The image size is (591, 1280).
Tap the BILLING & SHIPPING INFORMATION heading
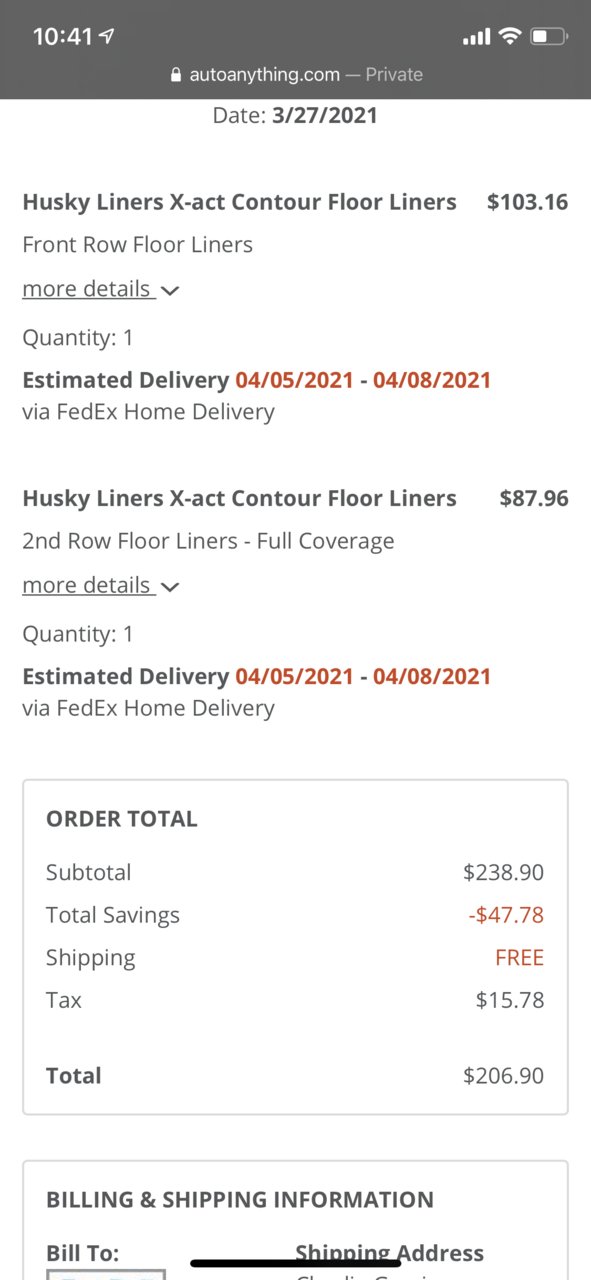coord(240,1199)
